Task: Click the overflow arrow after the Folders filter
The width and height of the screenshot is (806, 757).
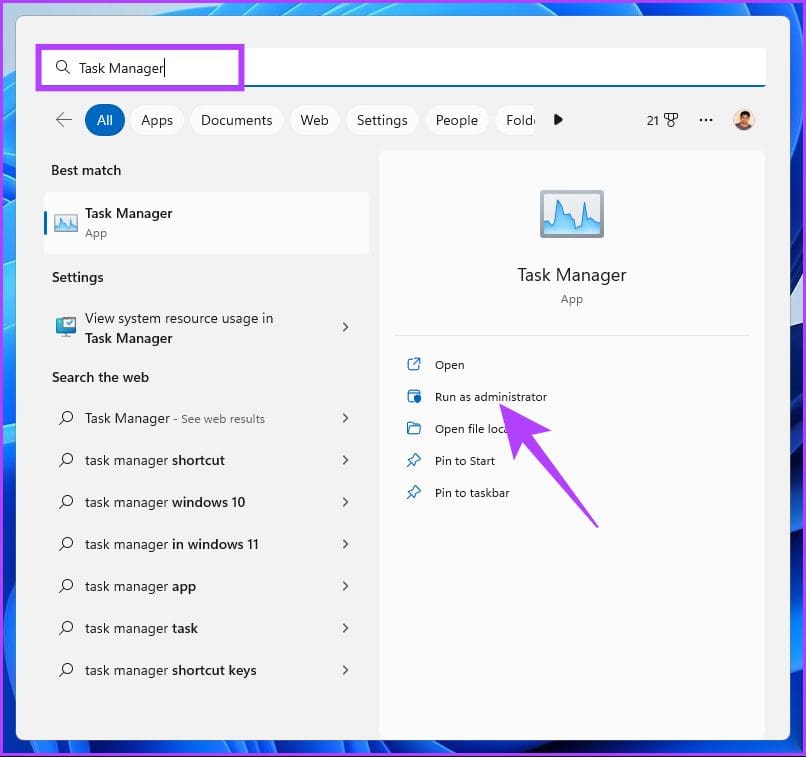Action: tap(558, 119)
